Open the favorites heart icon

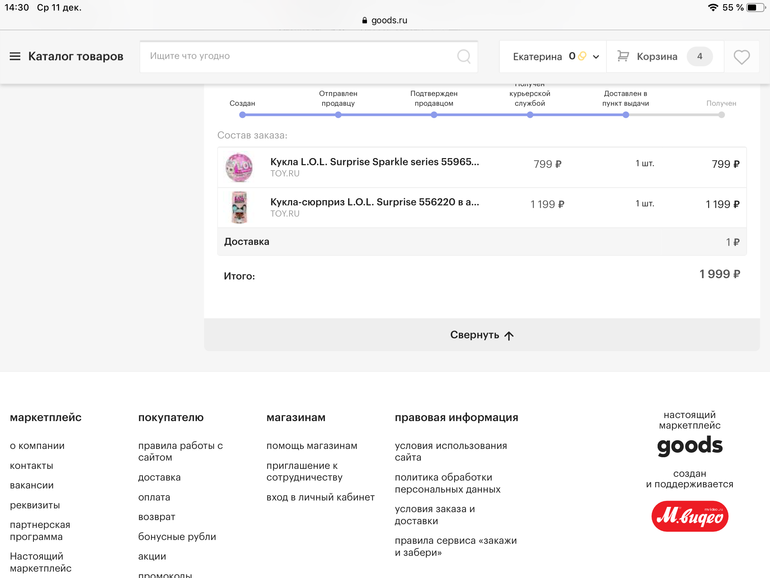pyautogui.click(x=742, y=57)
